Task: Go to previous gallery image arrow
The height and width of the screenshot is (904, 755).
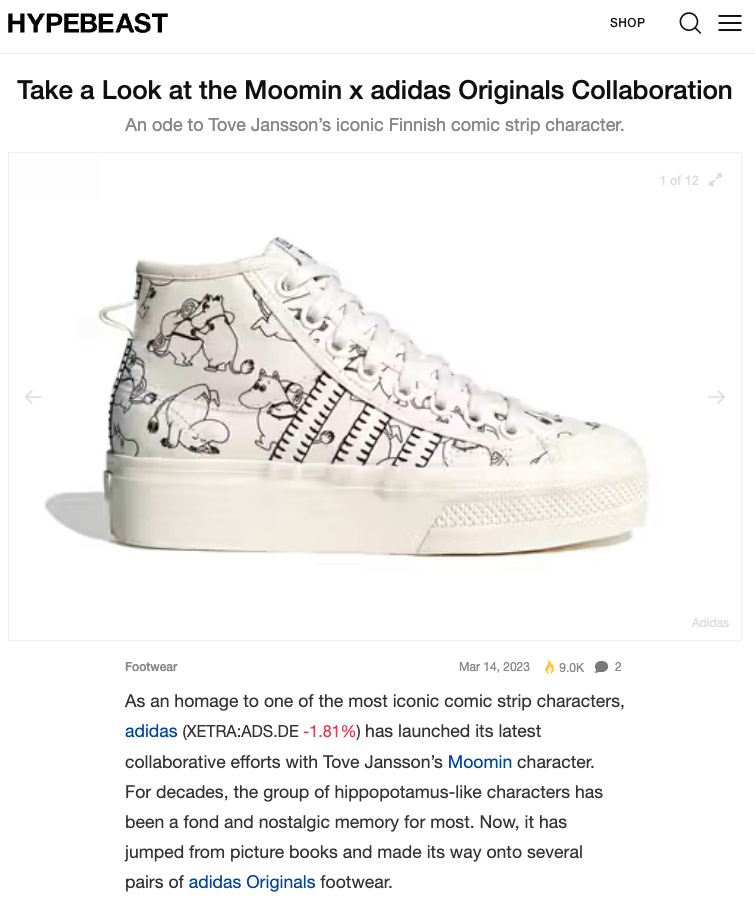Action: (x=33, y=397)
